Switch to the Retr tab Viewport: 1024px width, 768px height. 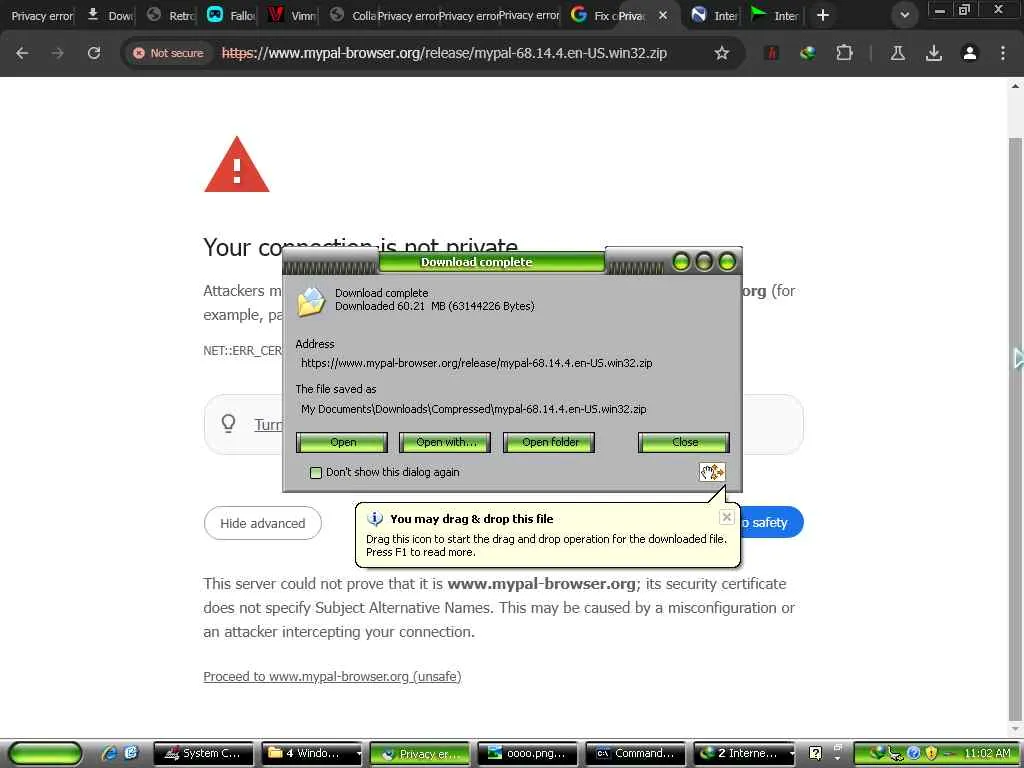170,15
